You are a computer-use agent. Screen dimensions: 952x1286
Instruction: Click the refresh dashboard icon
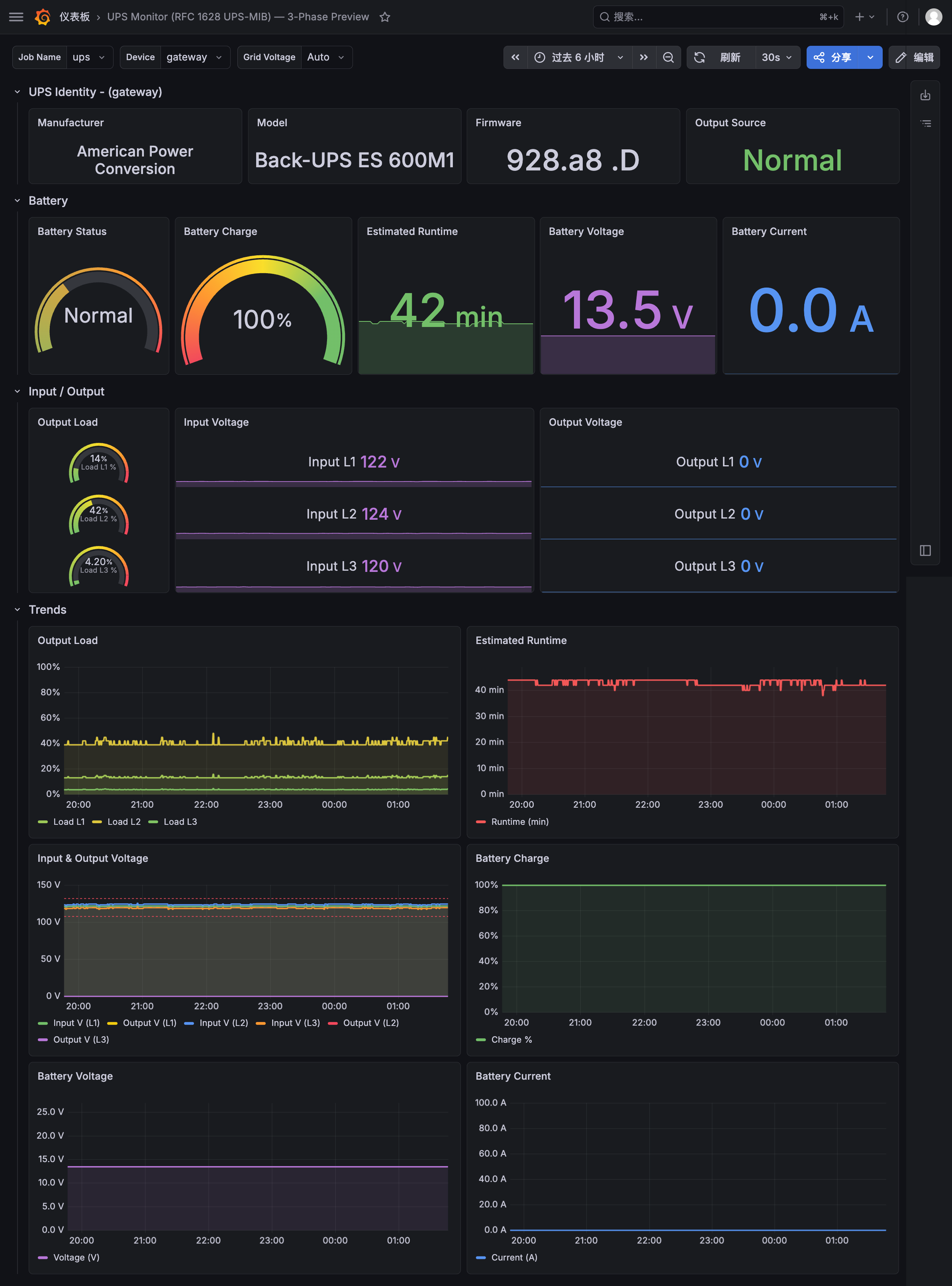point(699,57)
